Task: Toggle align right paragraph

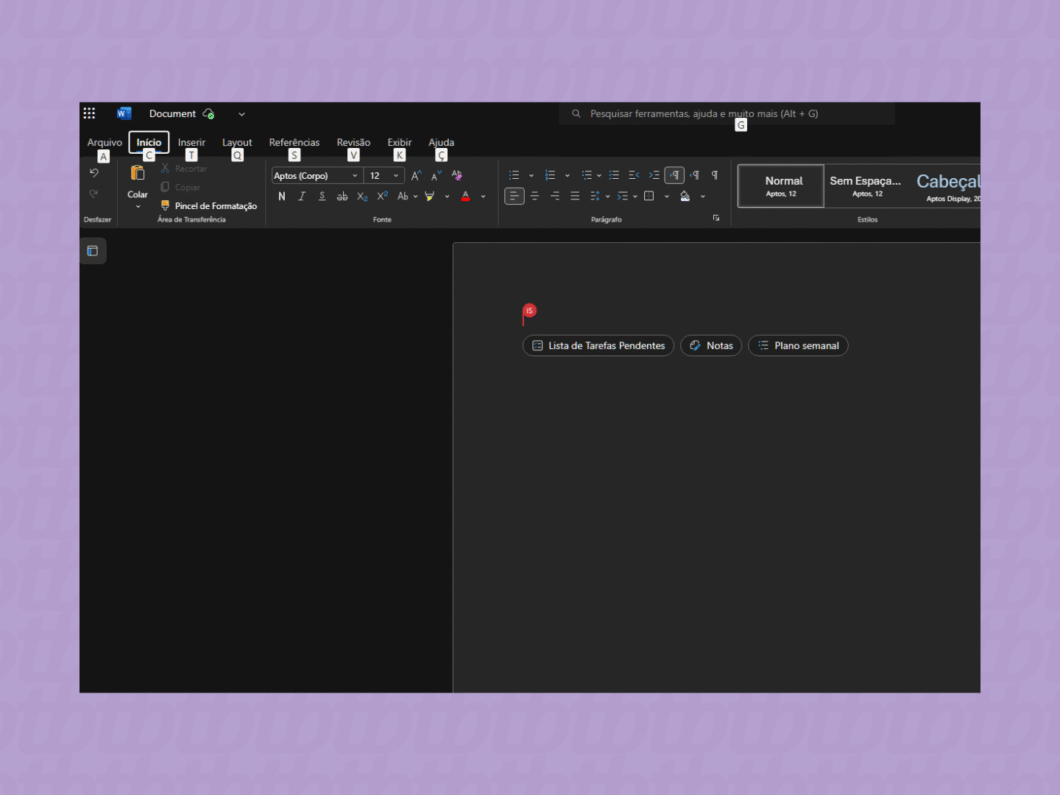Action: (554, 197)
